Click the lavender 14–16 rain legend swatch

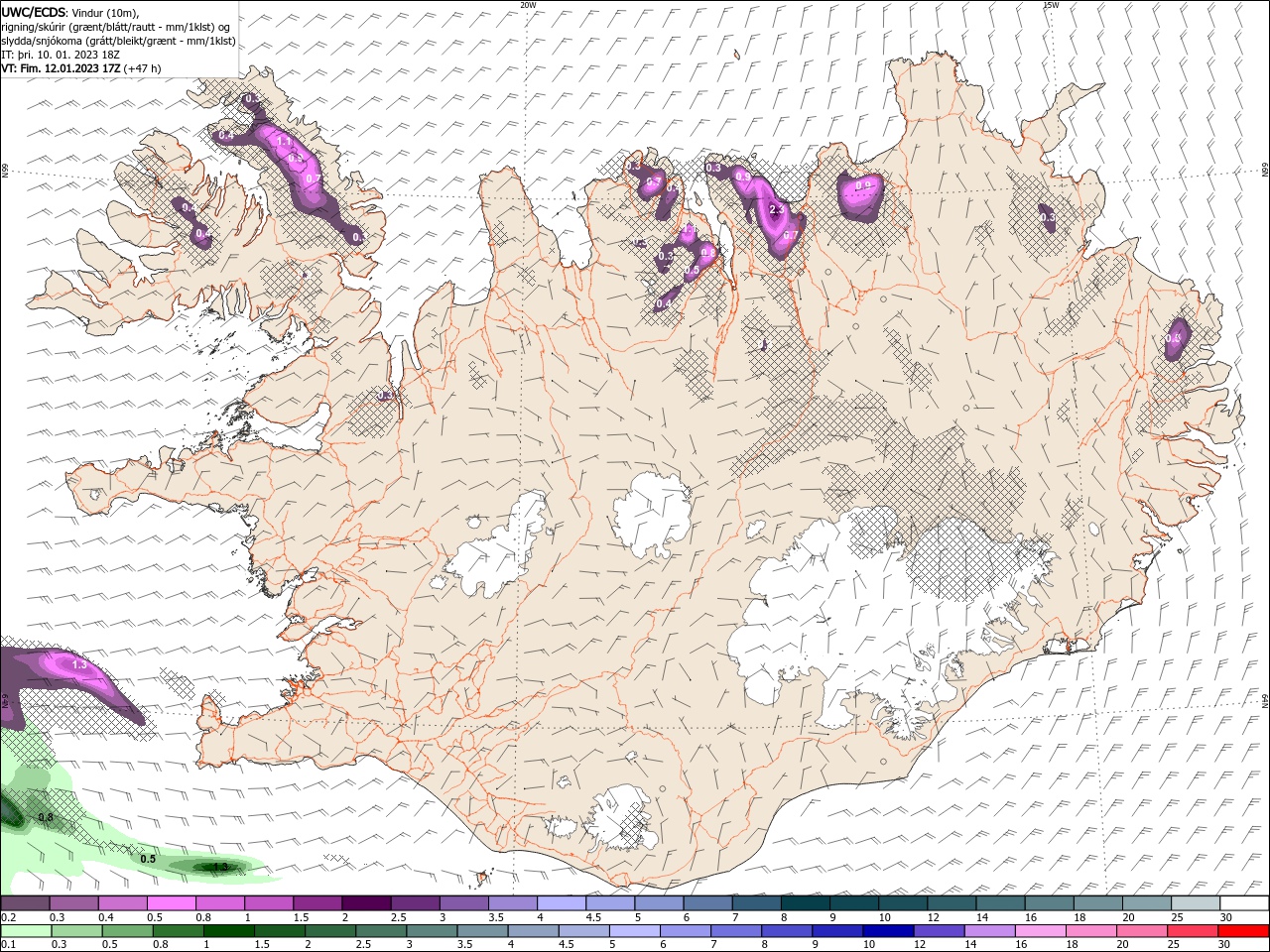[x=989, y=931]
